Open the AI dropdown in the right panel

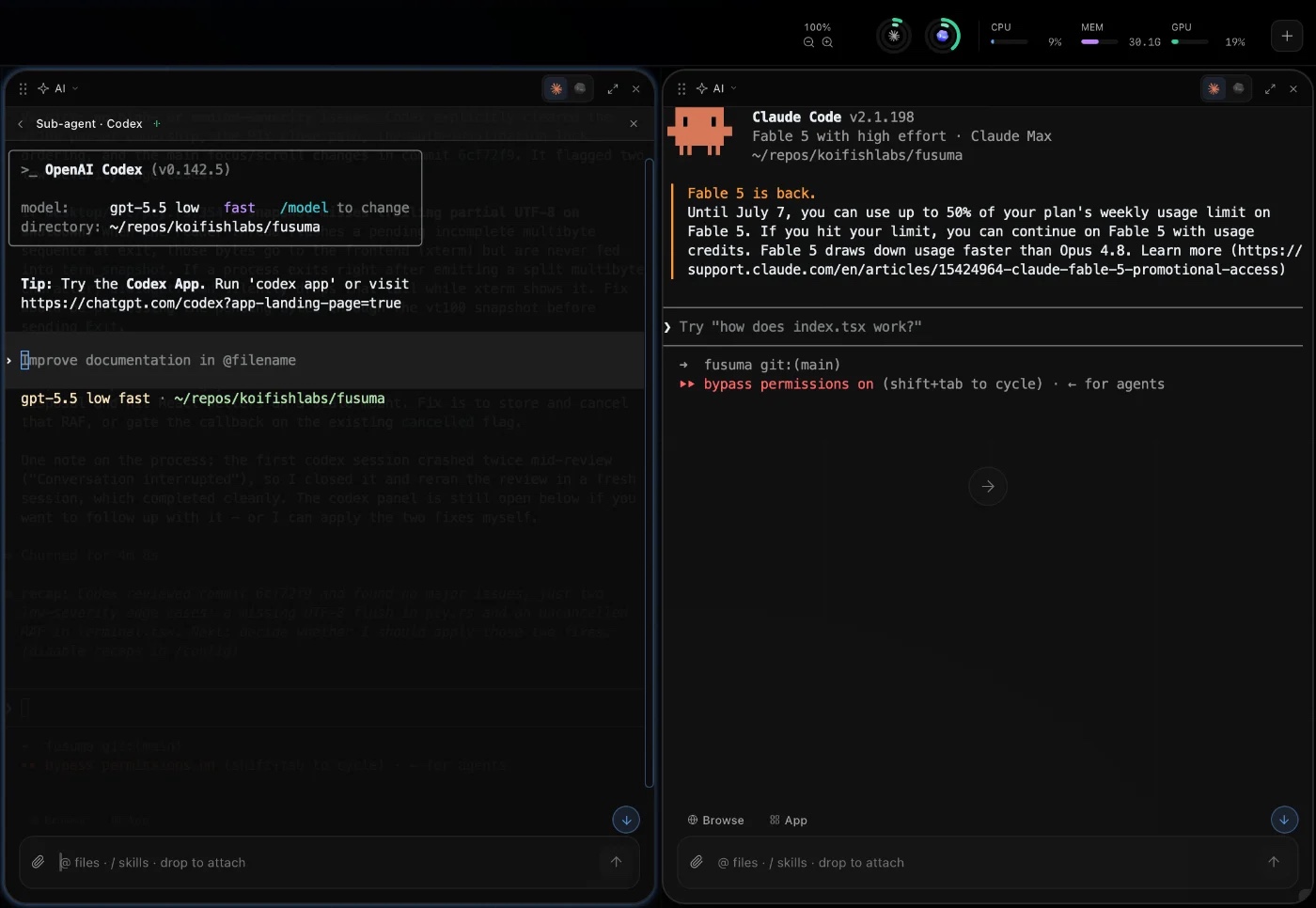coord(716,88)
